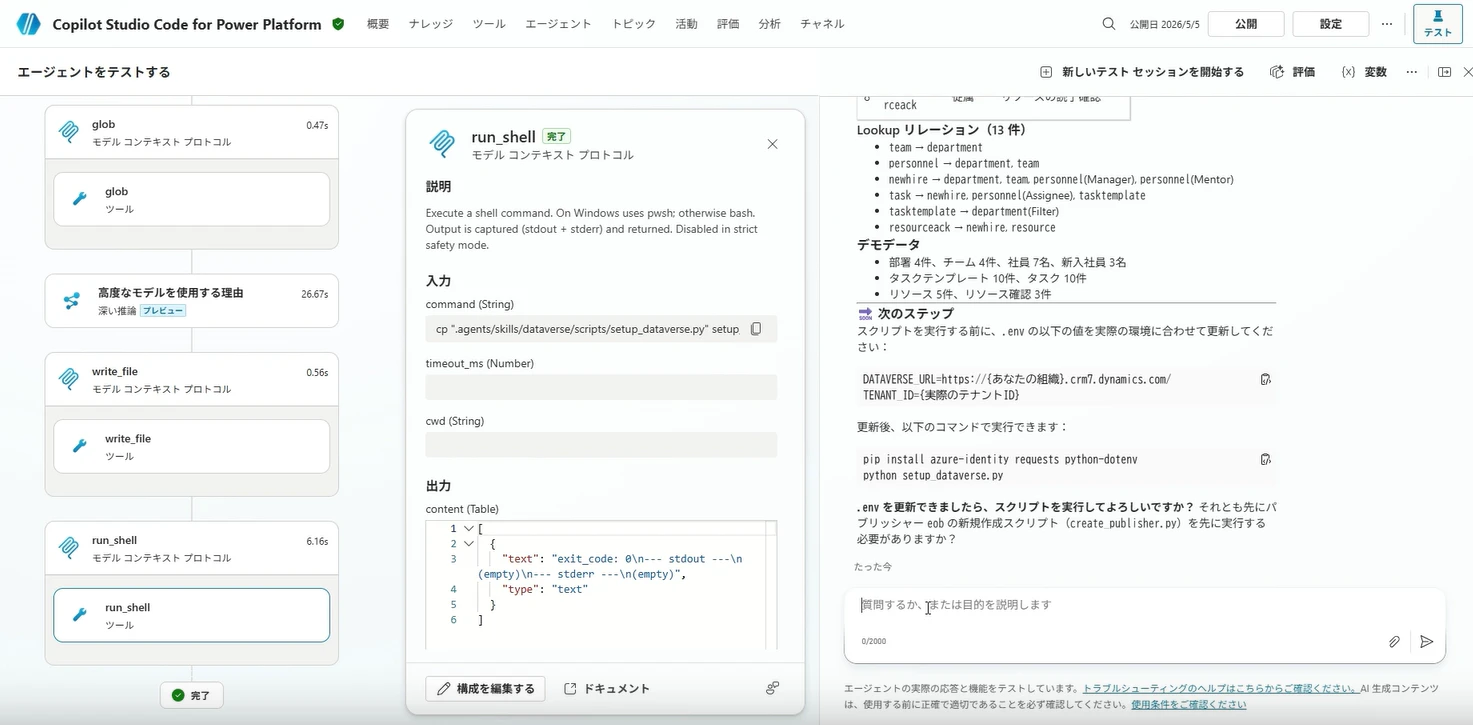The height and width of the screenshot is (725, 1473).
Task: Start 新しいテスト セッションを開始する
Action: 1142,72
